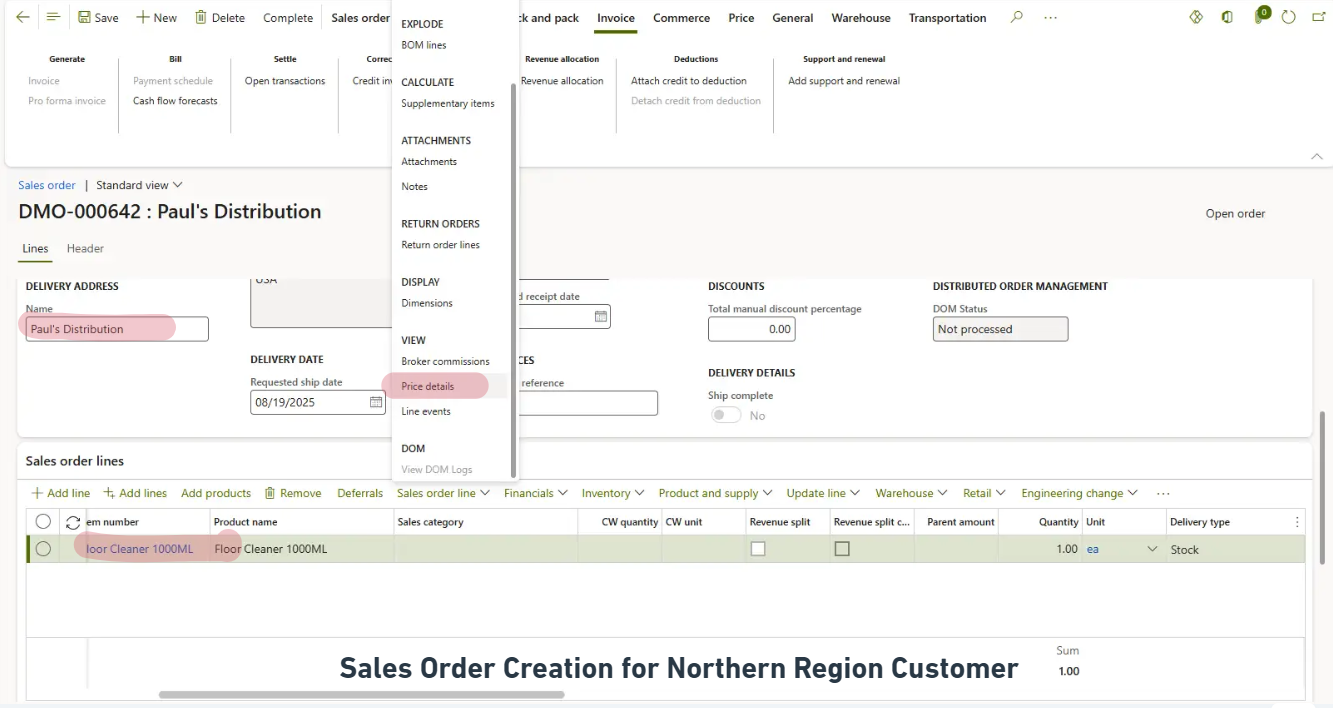1333x708 pixels.
Task: Switch to the Header tab
Action: coord(85,248)
